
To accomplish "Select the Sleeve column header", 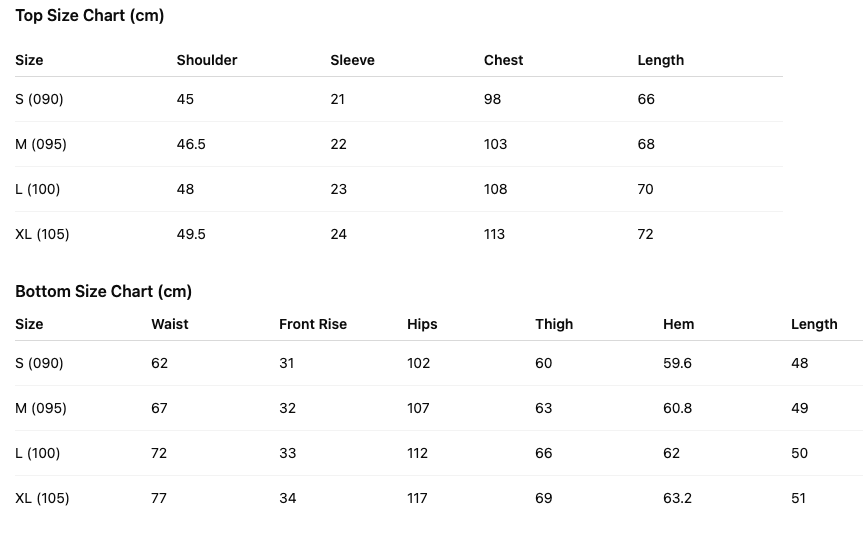I will [x=352, y=60].
